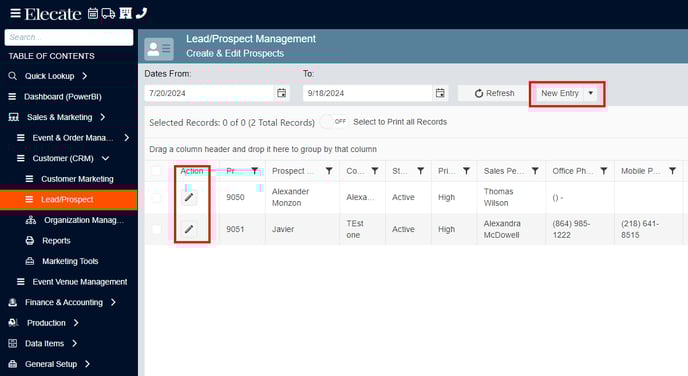
Task: Expand the Finance & Accounting menu
Action: [x=113, y=302]
